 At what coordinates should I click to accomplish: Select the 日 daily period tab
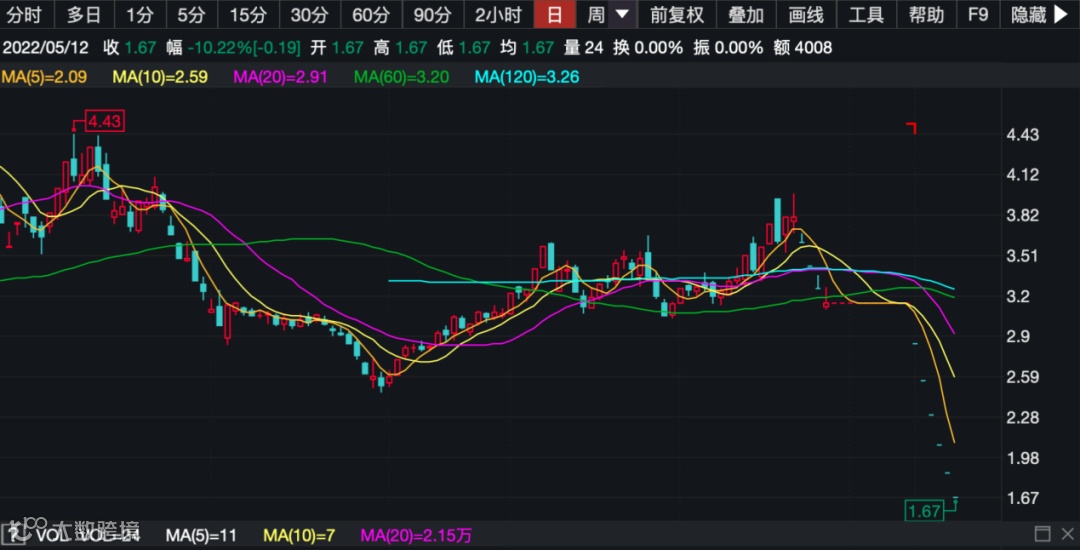pyautogui.click(x=555, y=14)
